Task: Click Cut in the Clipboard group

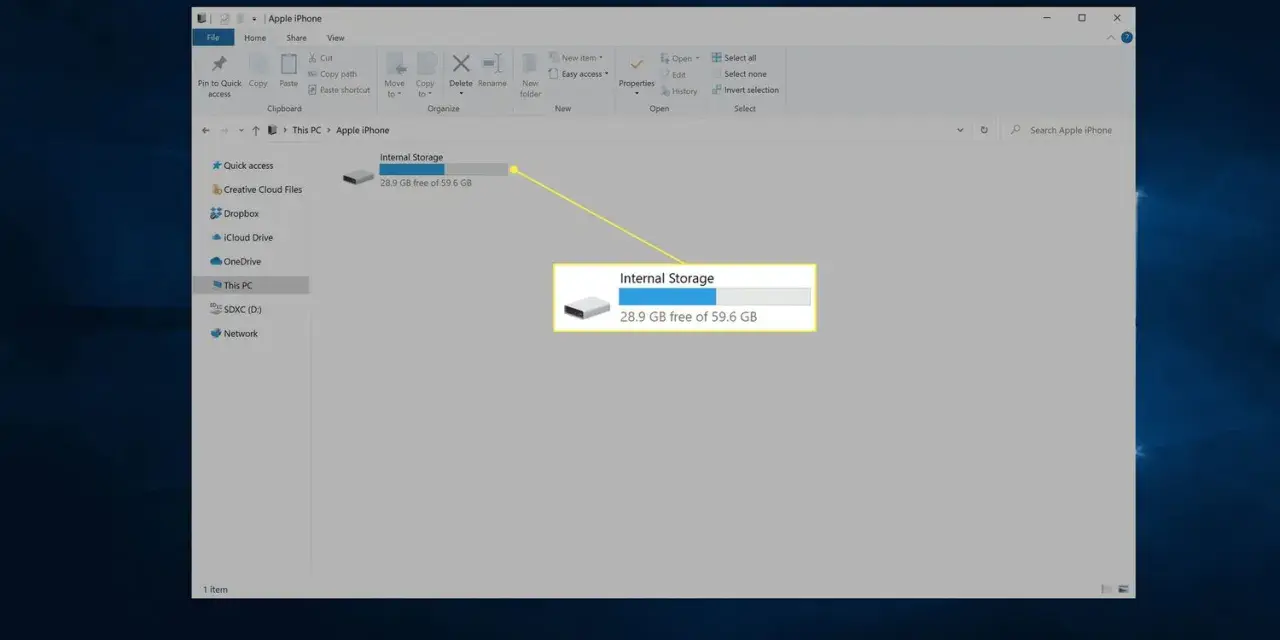Action: point(321,58)
